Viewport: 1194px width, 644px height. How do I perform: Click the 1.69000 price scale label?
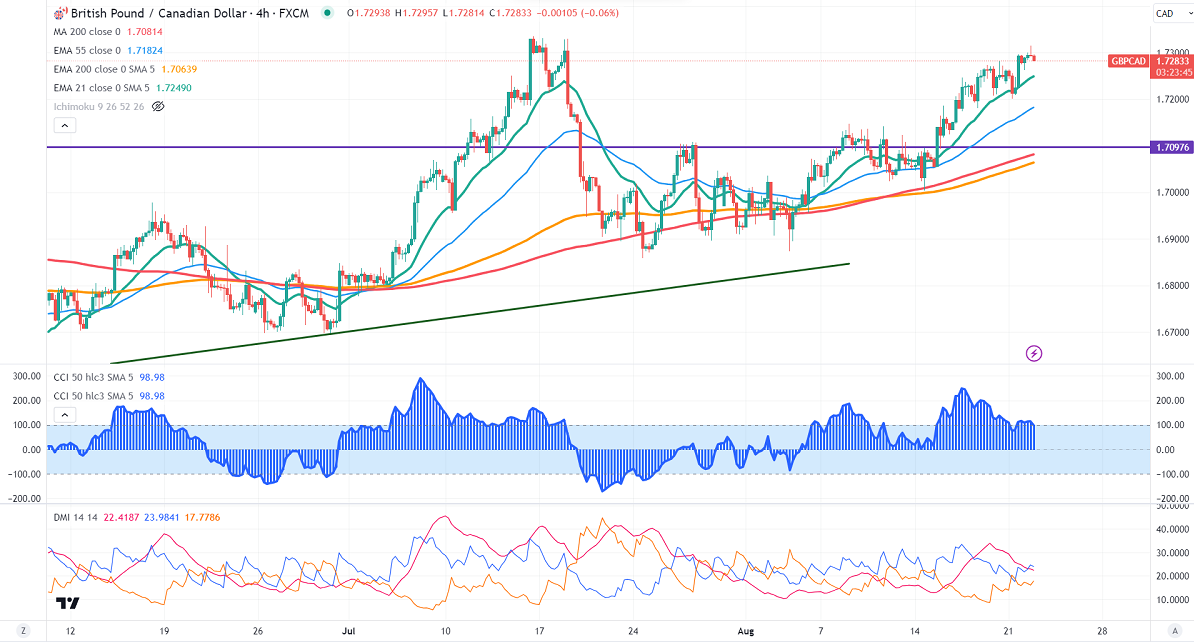pyautogui.click(x=1172, y=240)
